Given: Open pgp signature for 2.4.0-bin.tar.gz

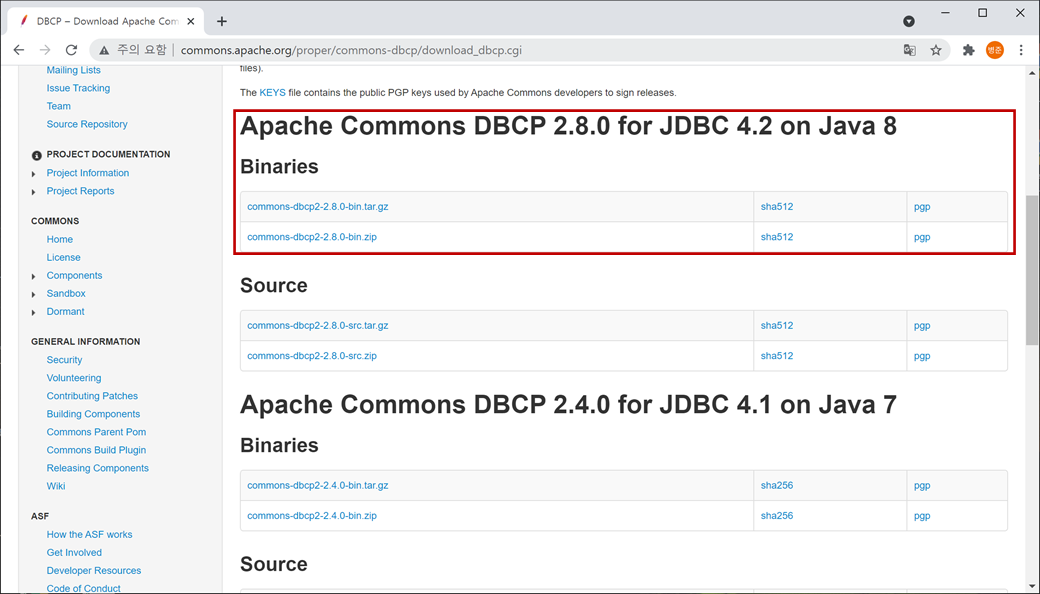Looking at the screenshot, I should tap(922, 485).
